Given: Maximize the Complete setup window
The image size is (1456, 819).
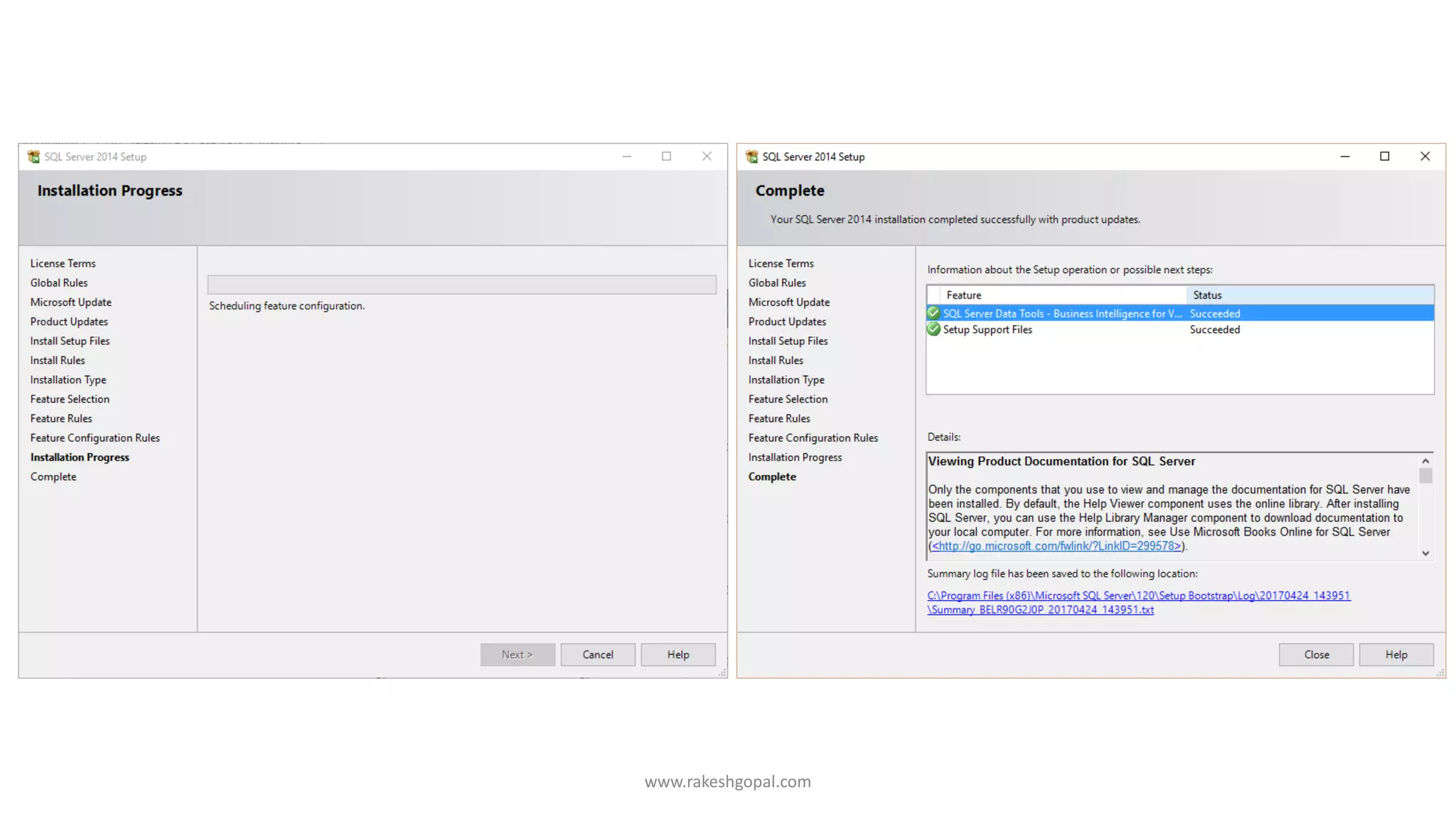Looking at the screenshot, I should (x=1384, y=156).
